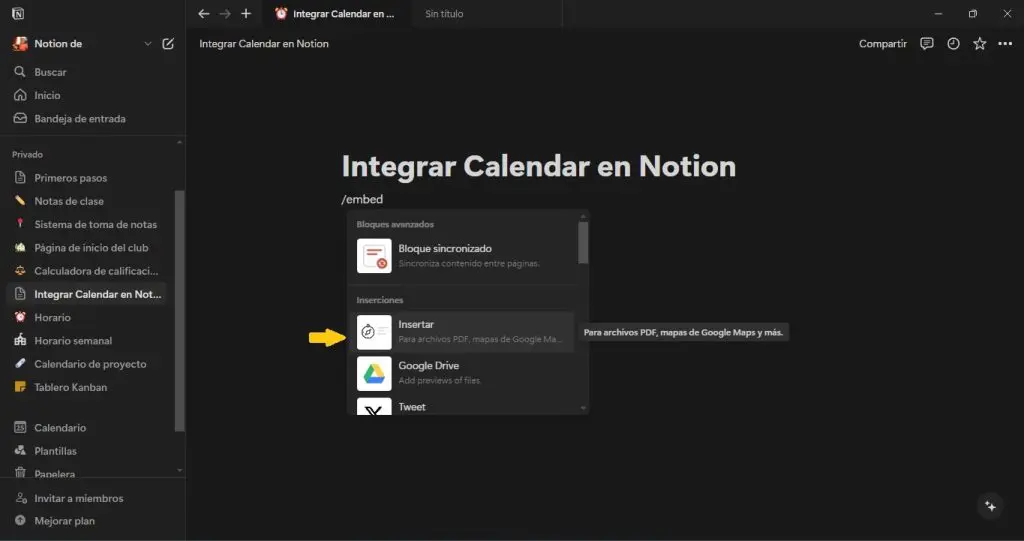1024x541 pixels.
Task: Open Integrar Calendar en Not... sidebar page
Action: point(86,294)
